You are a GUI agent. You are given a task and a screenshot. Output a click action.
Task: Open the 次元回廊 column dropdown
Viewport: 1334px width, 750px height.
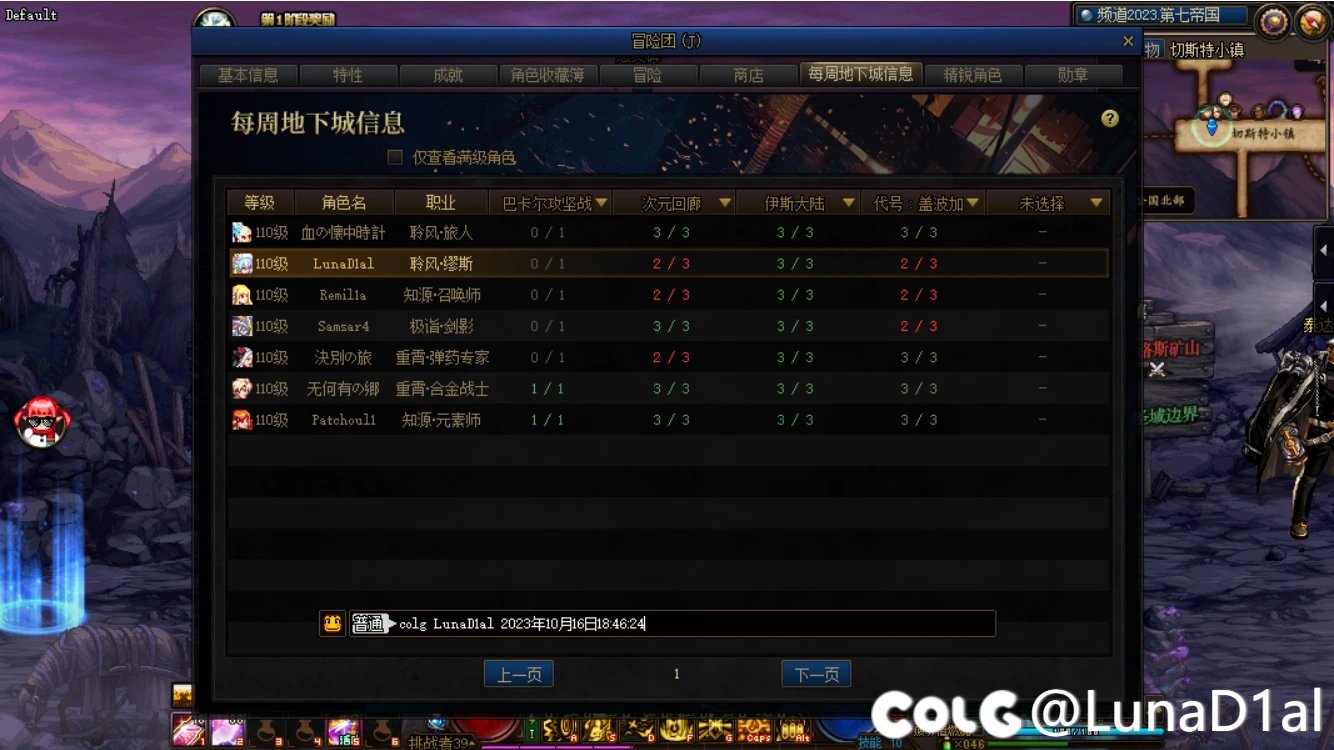pyautogui.click(x=725, y=203)
